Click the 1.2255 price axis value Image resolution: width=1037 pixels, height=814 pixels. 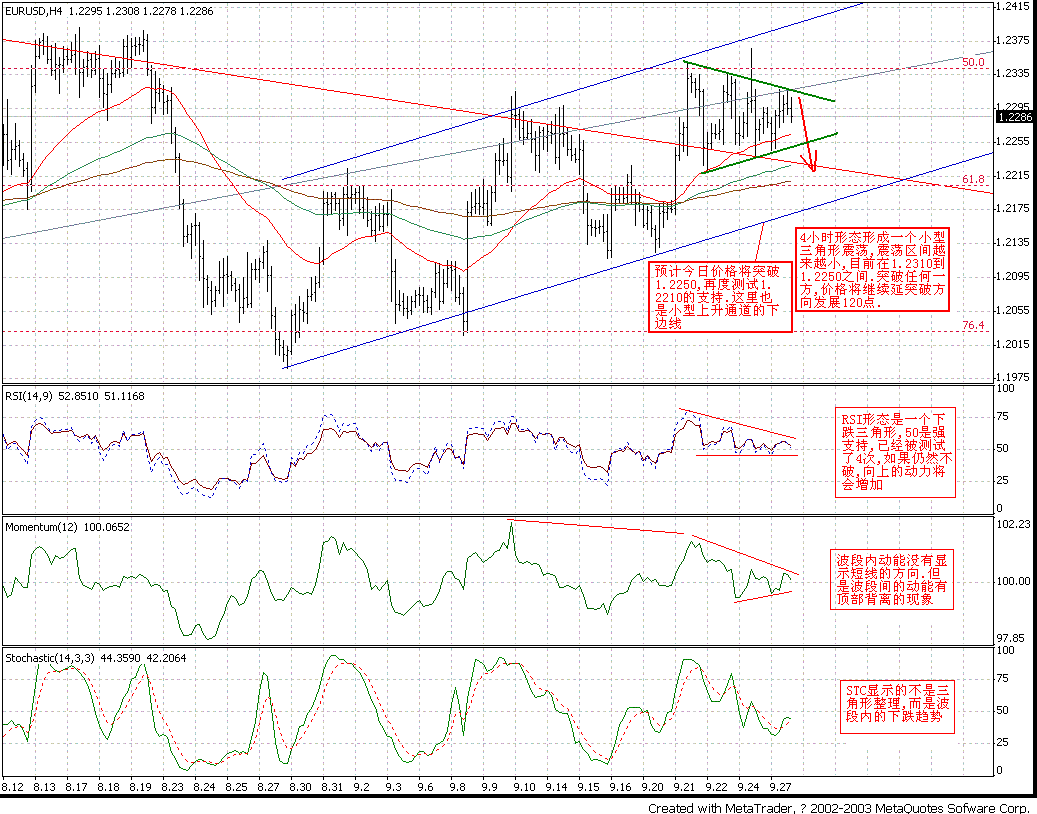(x=1014, y=141)
